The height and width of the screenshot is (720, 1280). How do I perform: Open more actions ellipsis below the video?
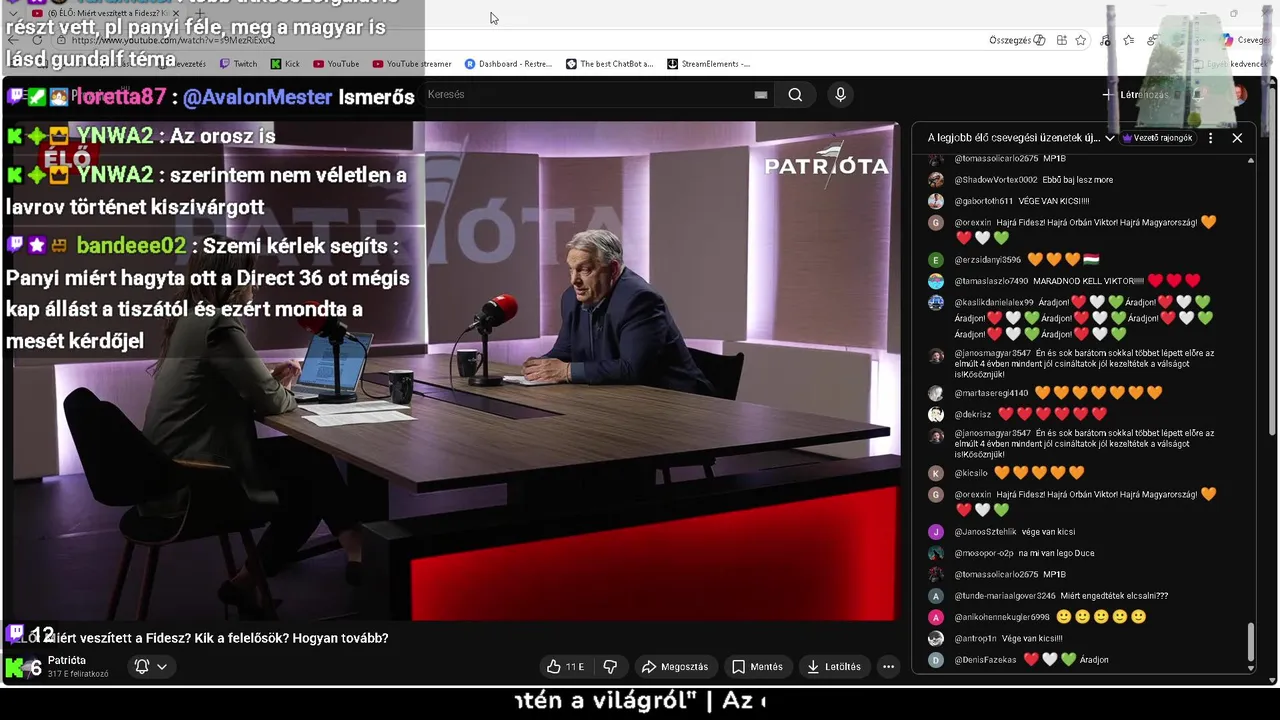pyautogui.click(x=888, y=667)
